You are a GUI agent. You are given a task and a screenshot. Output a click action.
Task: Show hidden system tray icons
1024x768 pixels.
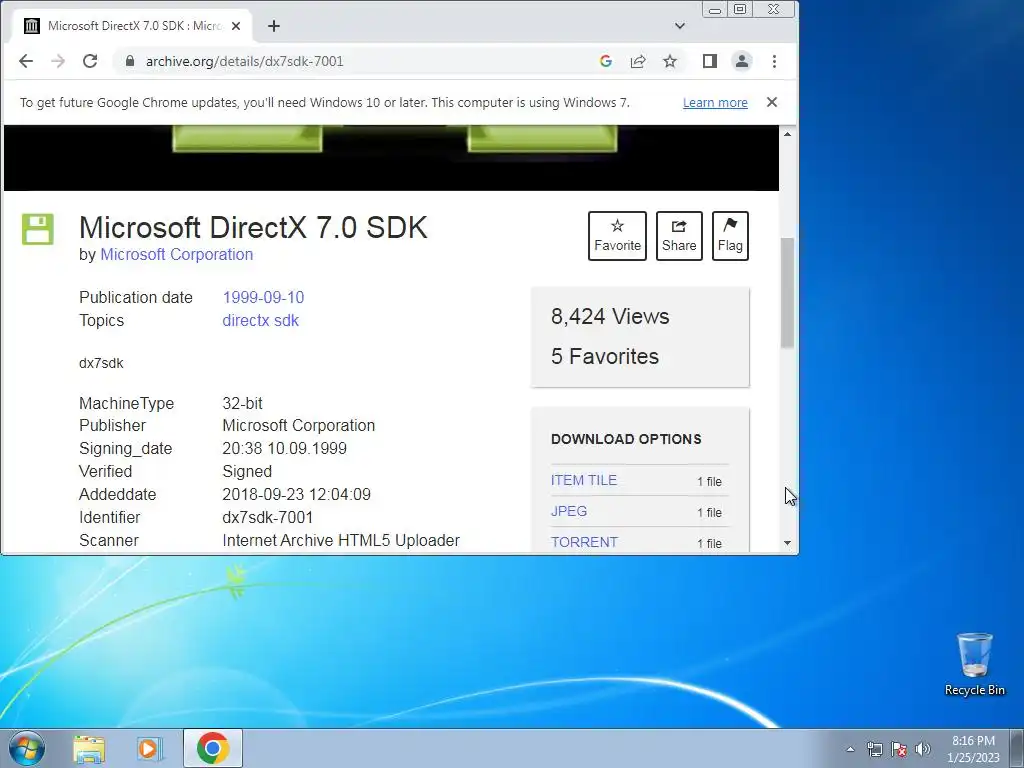click(850, 749)
